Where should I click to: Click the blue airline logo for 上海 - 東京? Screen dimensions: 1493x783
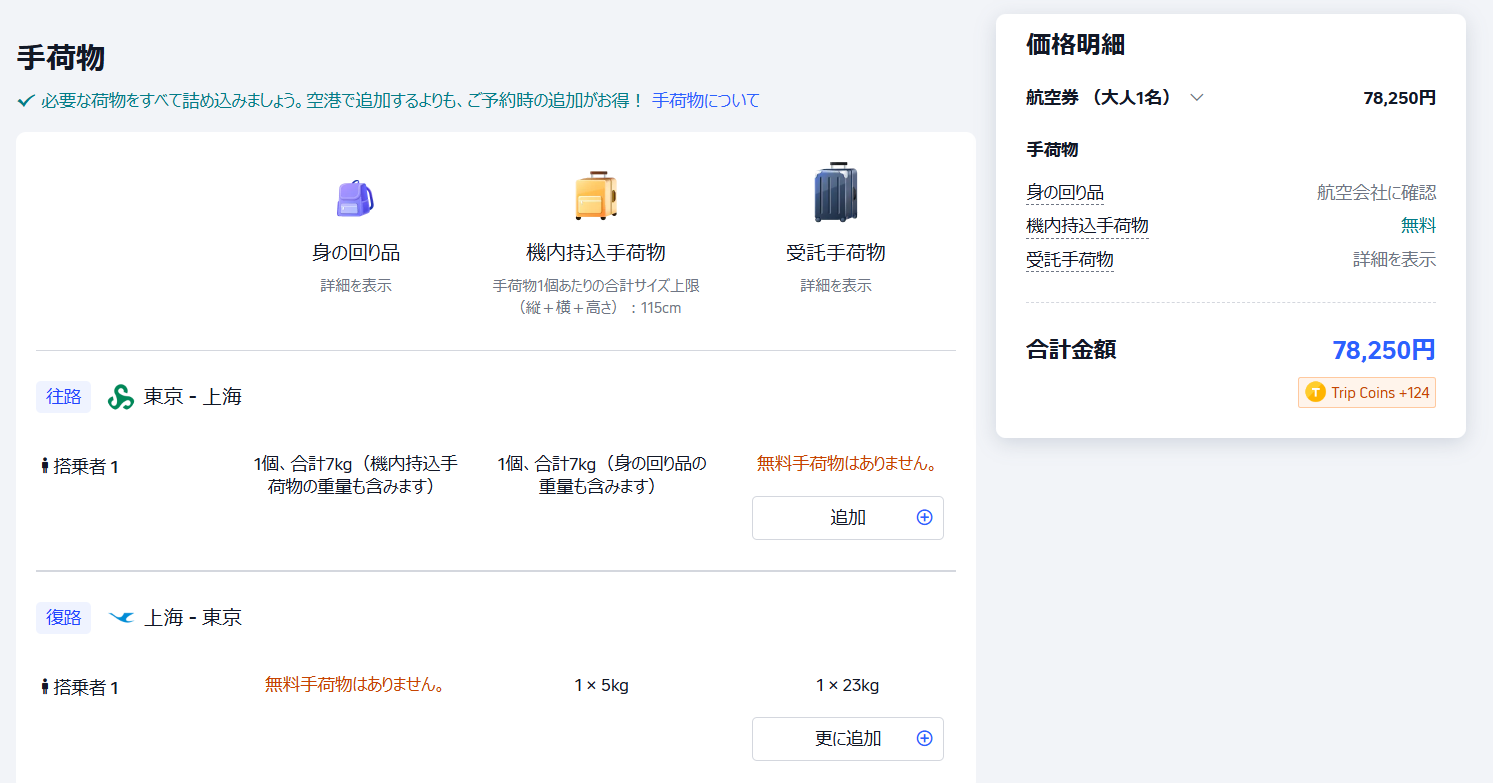(121, 618)
